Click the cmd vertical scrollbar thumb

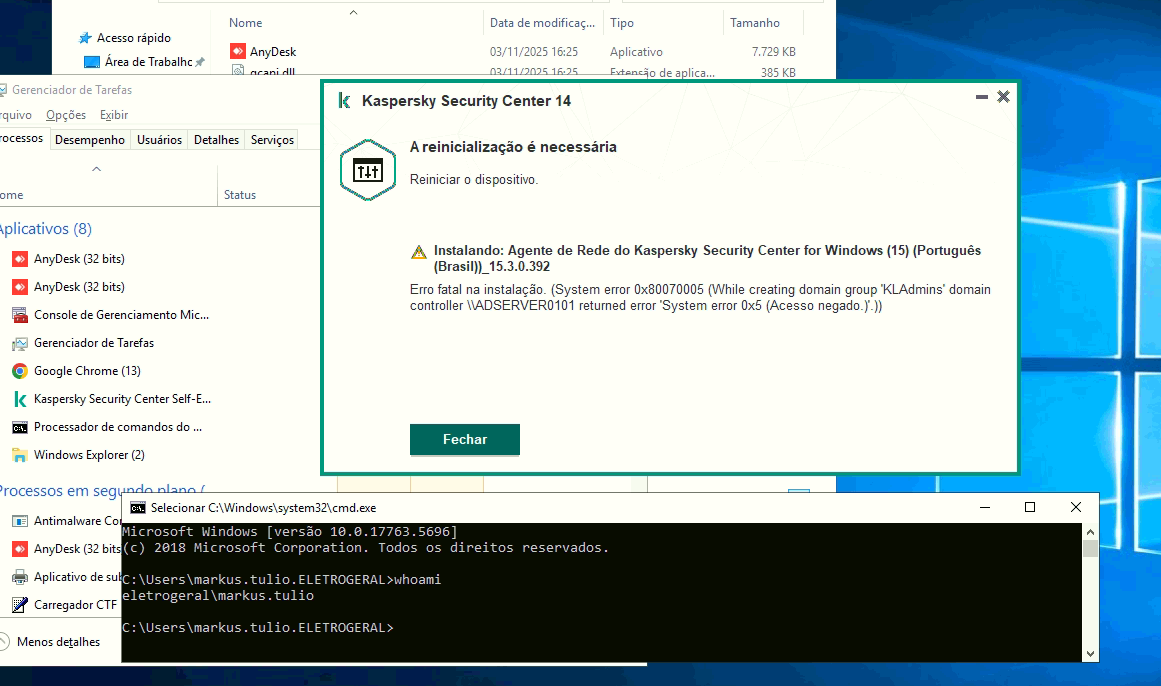click(1090, 548)
